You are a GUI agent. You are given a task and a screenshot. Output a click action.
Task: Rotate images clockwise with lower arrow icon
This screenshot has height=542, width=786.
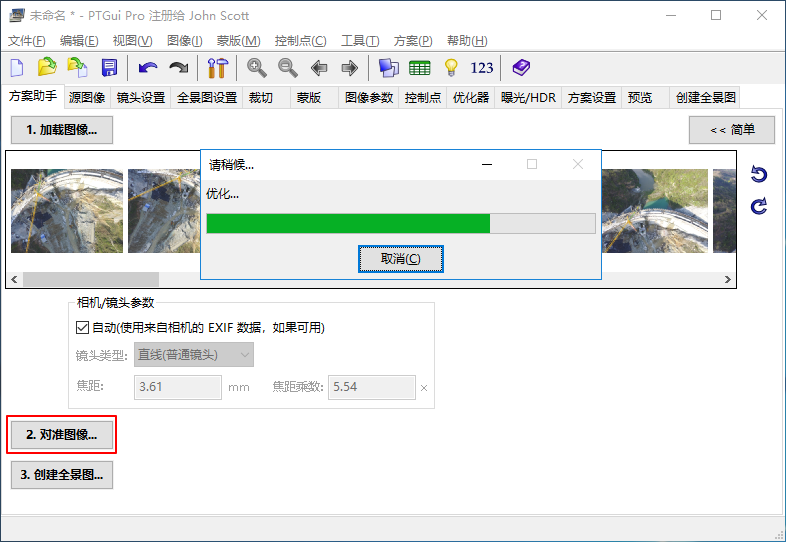(759, 206)
